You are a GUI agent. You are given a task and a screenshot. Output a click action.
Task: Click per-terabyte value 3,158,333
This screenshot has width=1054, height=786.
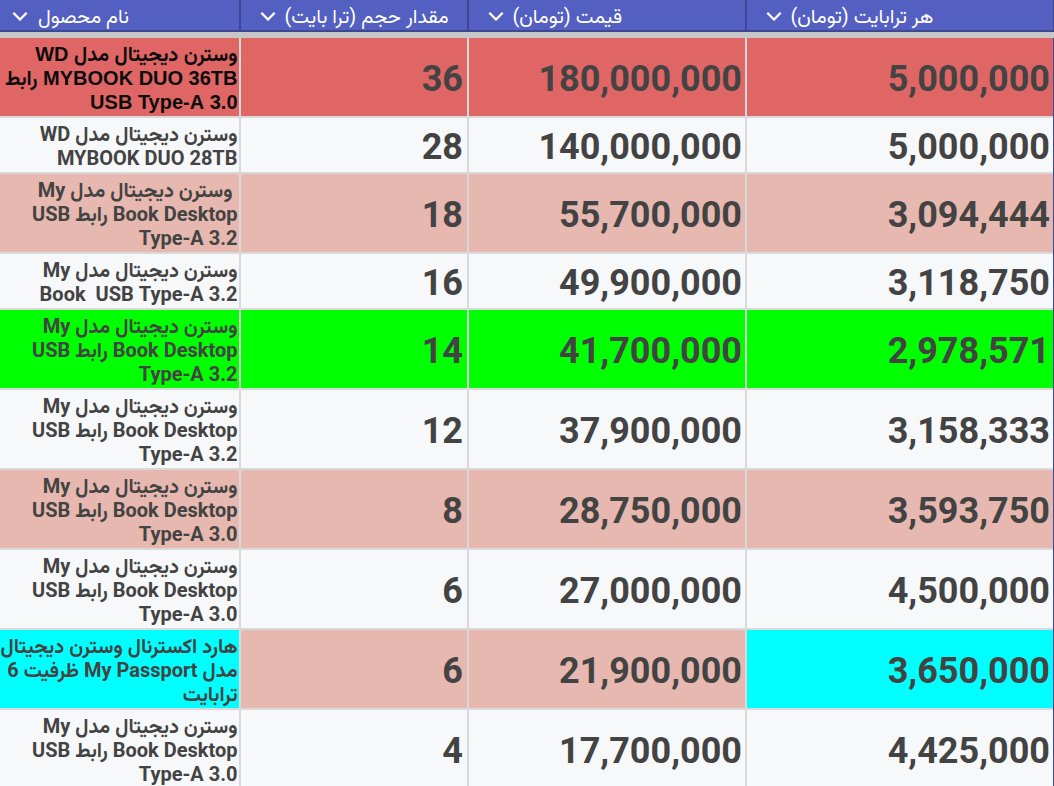pos(900,430)
